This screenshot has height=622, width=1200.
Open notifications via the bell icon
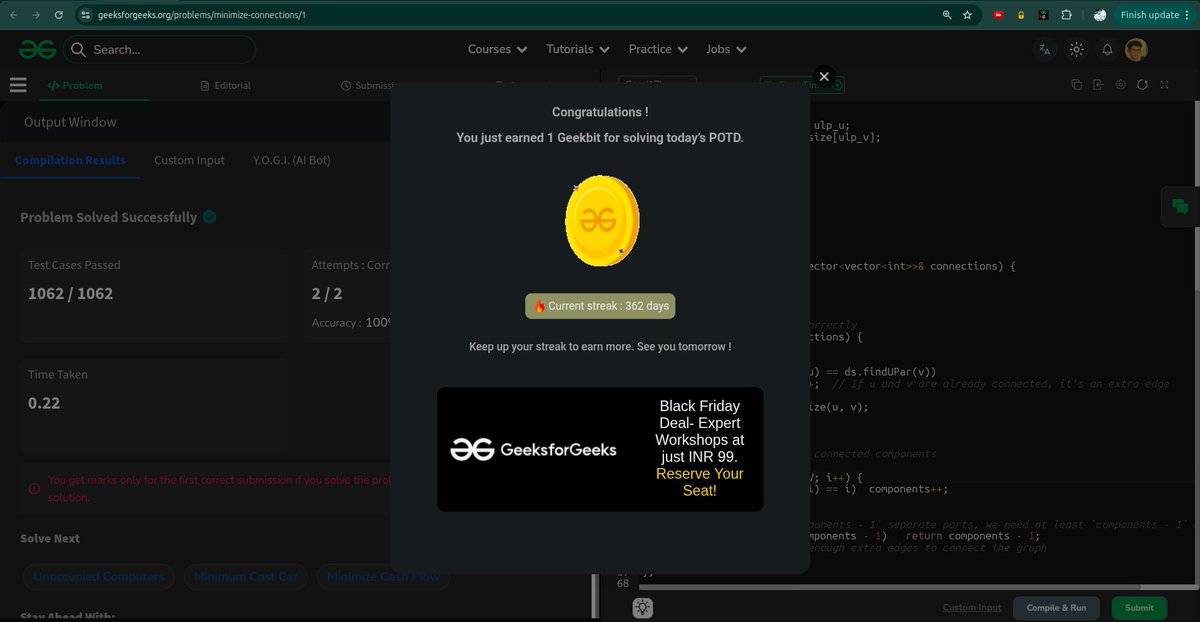[x=1106, y=49]
